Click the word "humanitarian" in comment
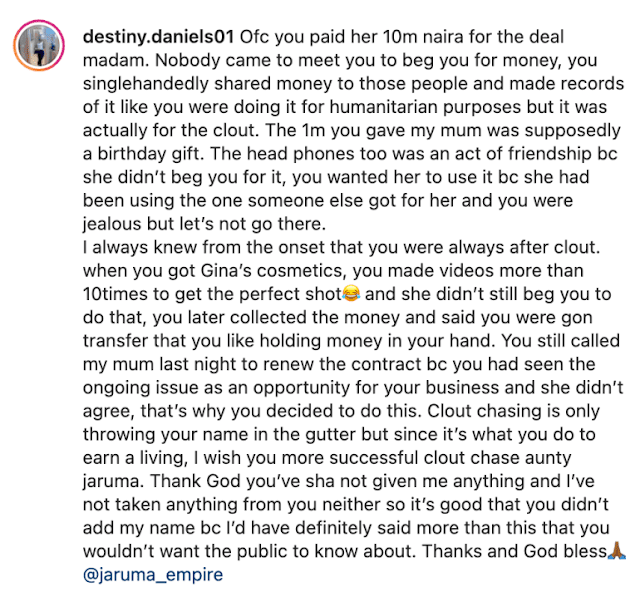The image size is (640, 597). [x=383, y=107]
